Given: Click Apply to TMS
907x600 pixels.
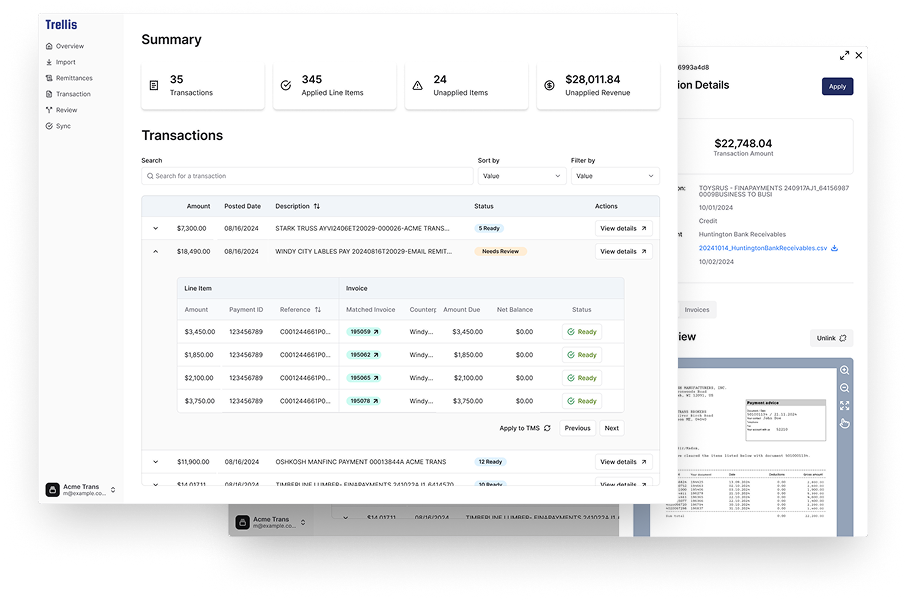Looking at the screenshot, I should click(x=525, y=428).
